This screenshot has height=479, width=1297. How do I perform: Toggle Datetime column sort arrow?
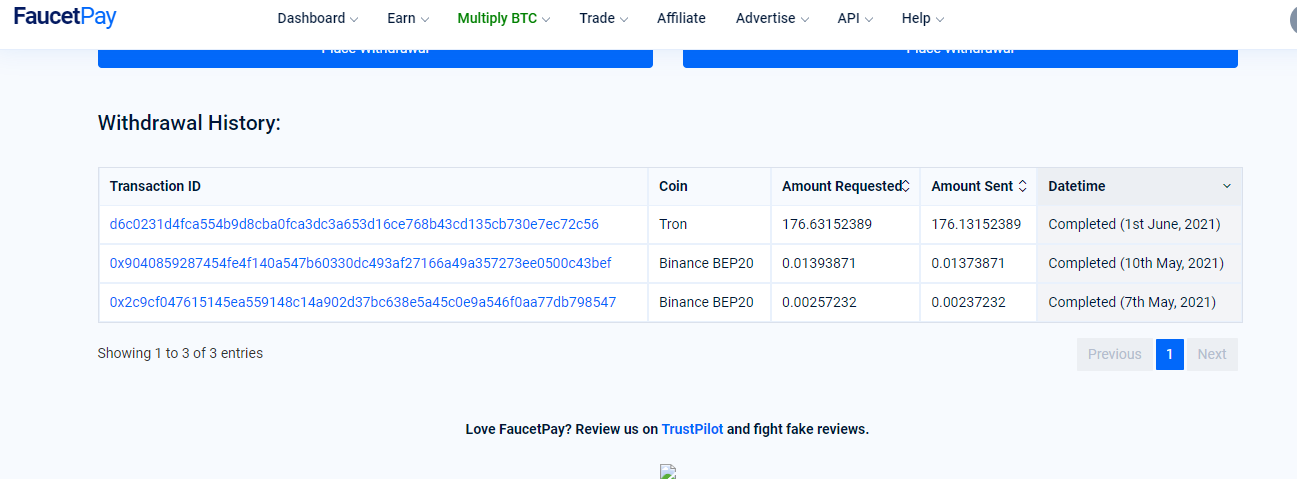coord(1227,186)
